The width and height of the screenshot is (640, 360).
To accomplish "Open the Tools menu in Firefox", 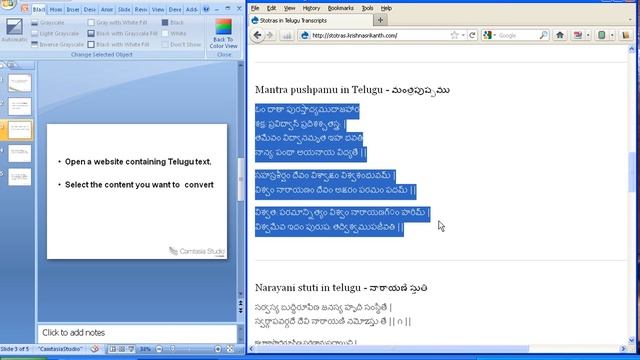I will (367, 8).
